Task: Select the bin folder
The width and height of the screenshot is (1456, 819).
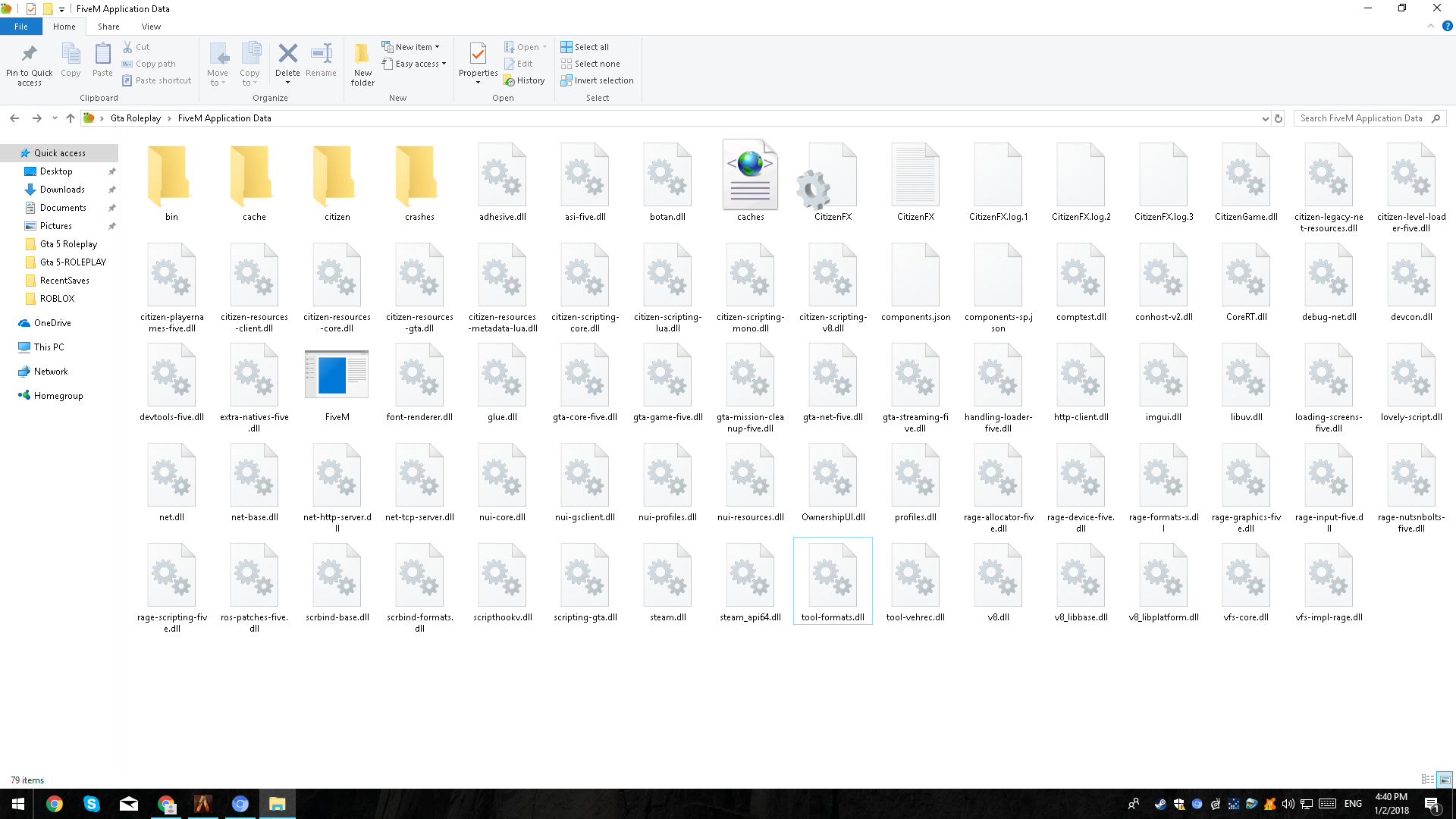Action: [171, 180]
